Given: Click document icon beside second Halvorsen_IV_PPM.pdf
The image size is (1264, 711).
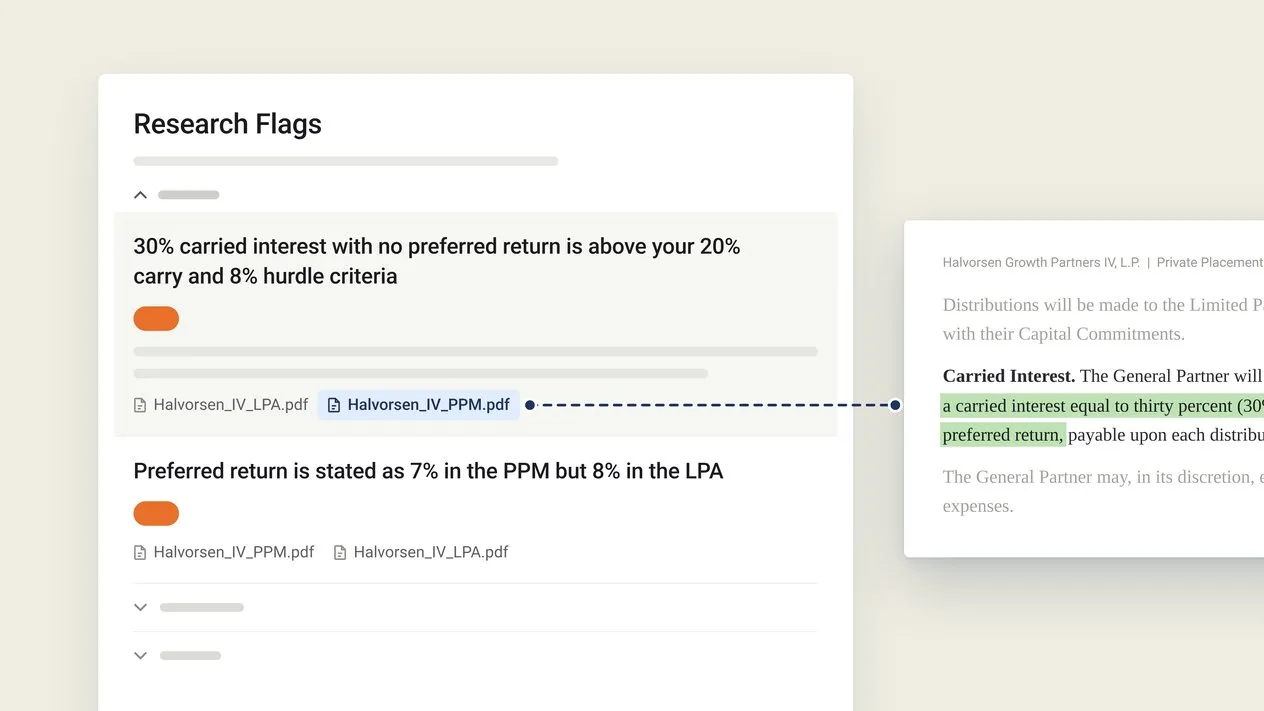Looking at the screenshot, I should pos(140,552).
